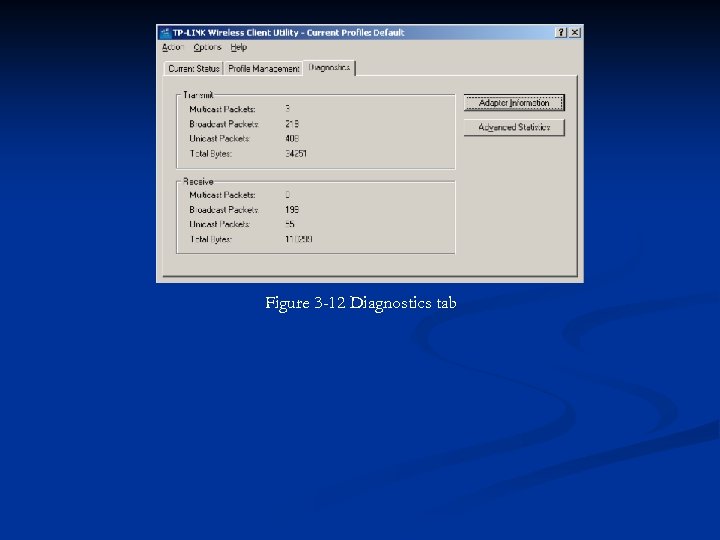Click Receive Broadcast Packets value 199

click(x=292, y=210)
